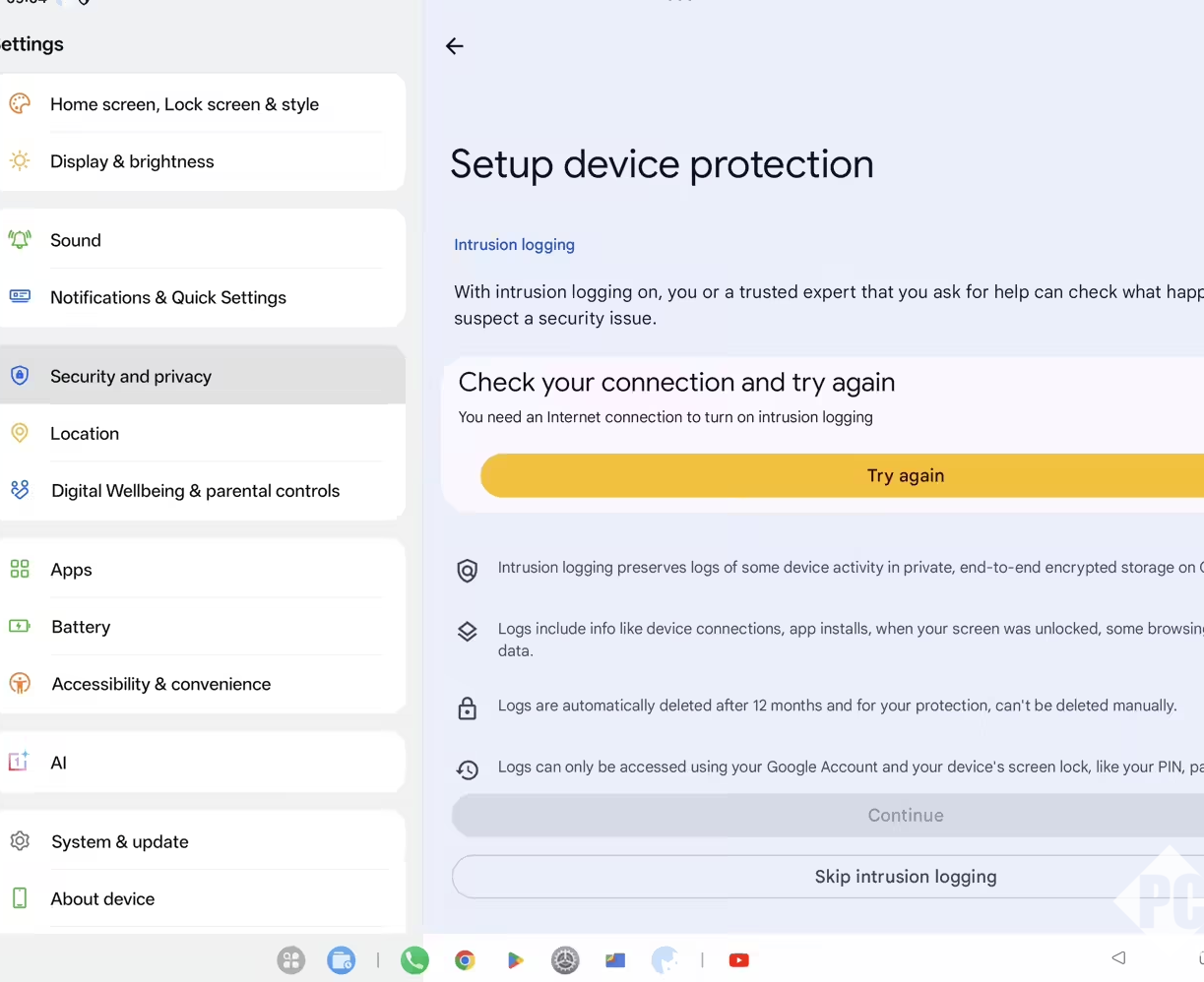Go back with the top arrow
The width and height of the screenshot is (1204, 982).
pyautogui.click(x=454, y=46)
